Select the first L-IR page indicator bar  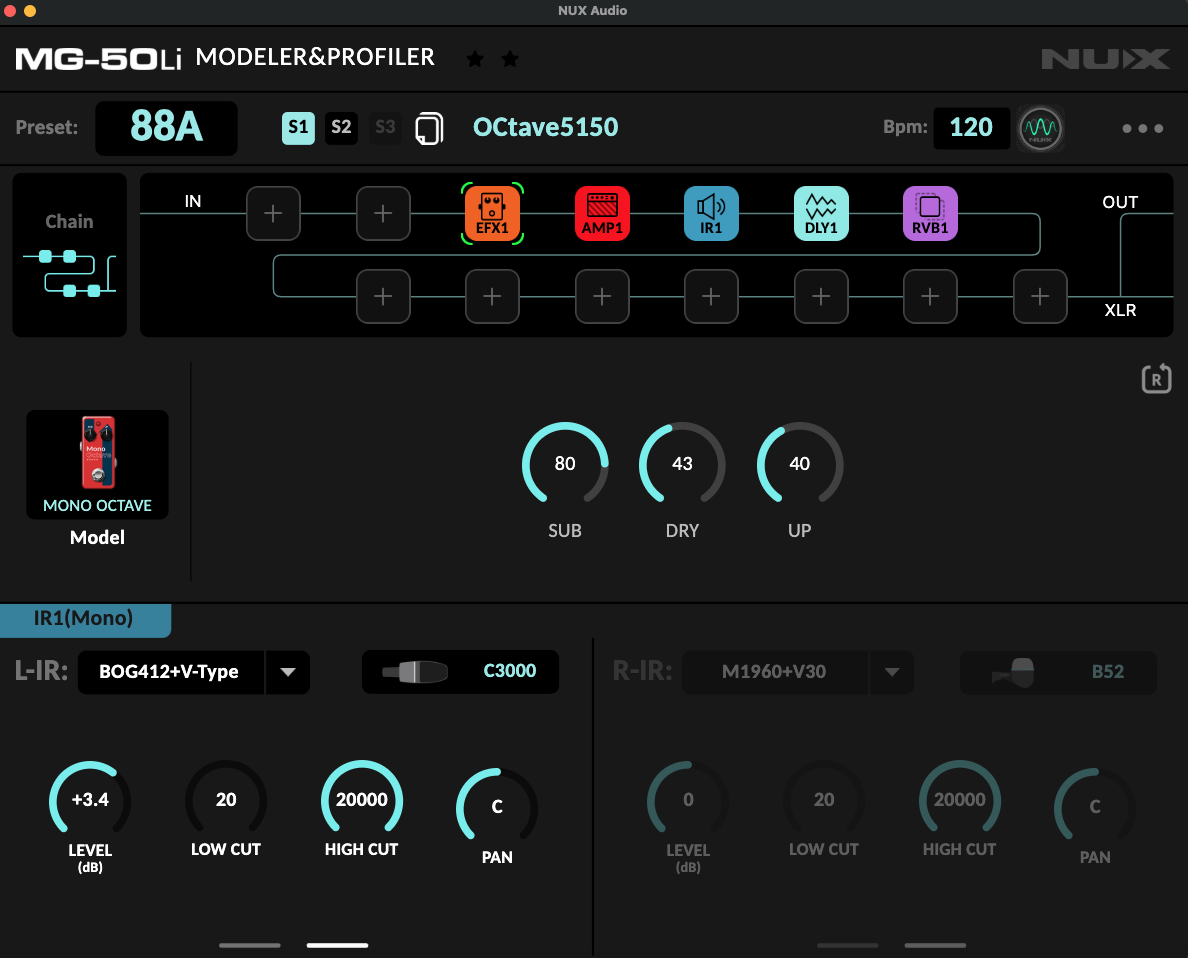250,945
